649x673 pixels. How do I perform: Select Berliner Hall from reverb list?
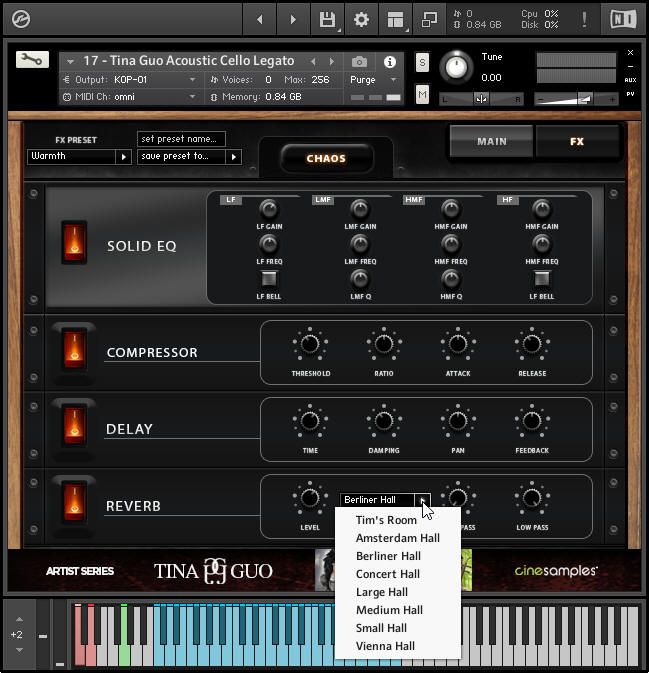tap(388, 556)
